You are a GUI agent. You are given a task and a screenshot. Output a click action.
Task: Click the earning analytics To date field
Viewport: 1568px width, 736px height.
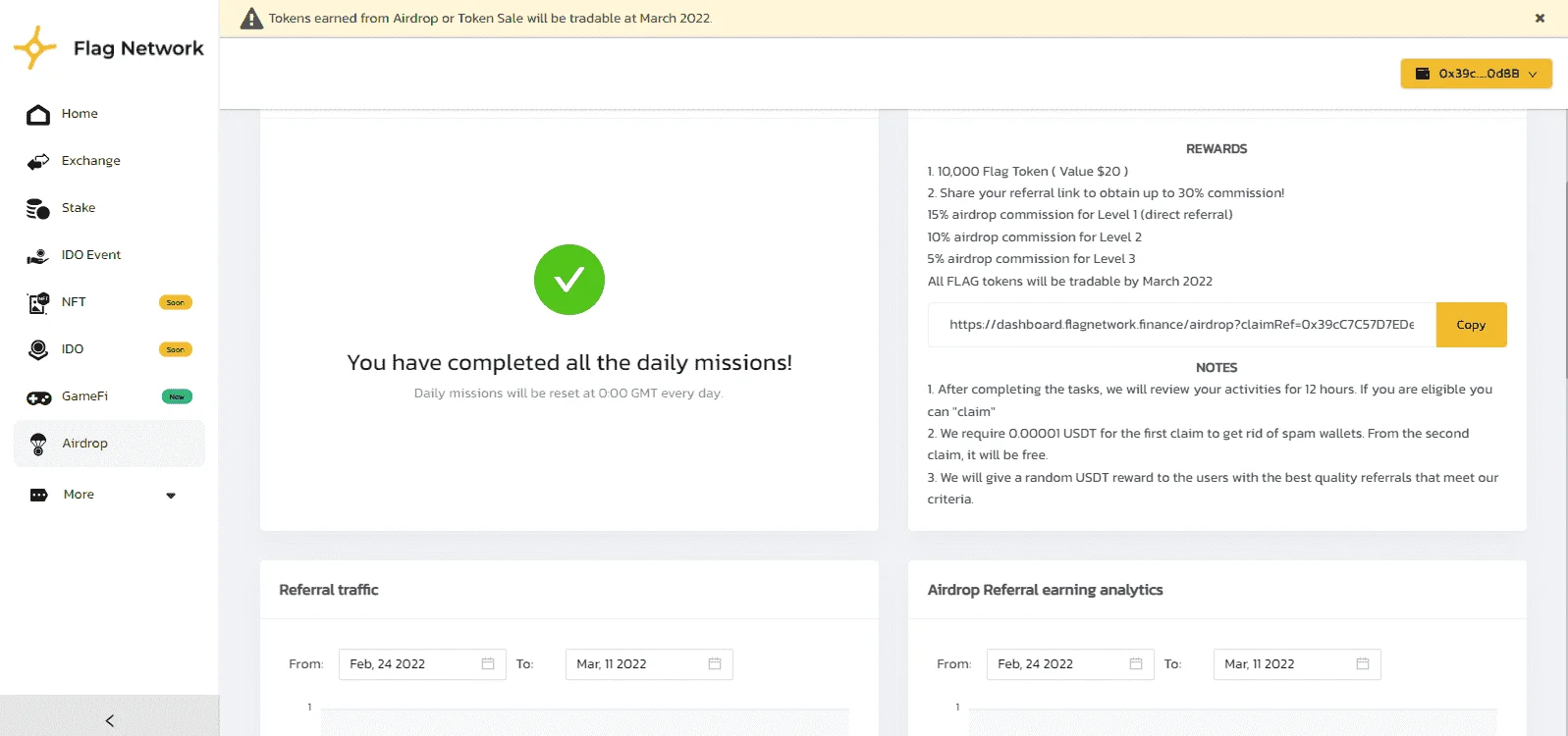click(1297, 664)
